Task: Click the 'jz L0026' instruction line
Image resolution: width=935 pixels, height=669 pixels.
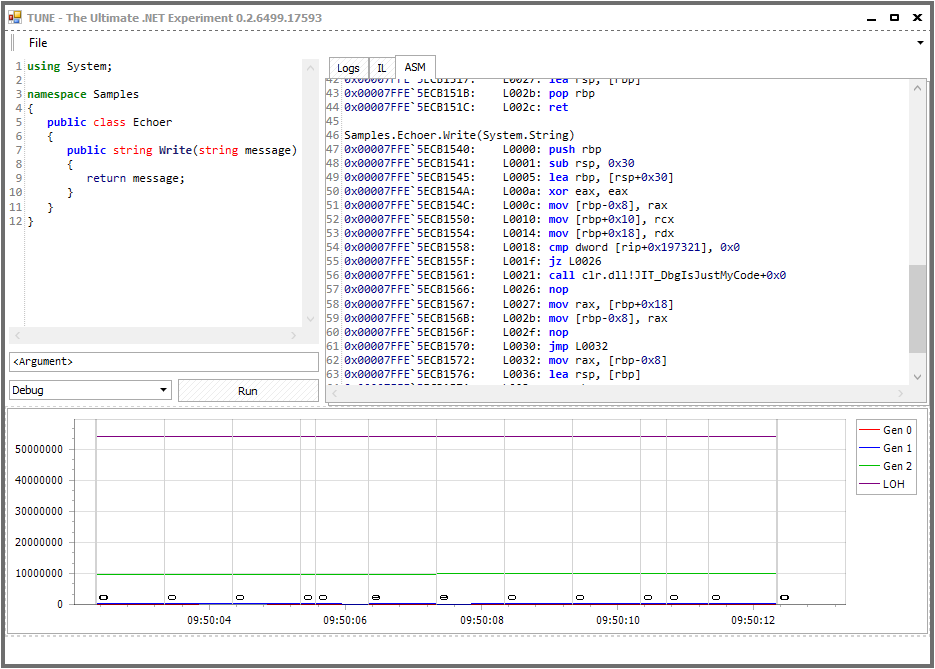Action: click(x=575, y=261)
